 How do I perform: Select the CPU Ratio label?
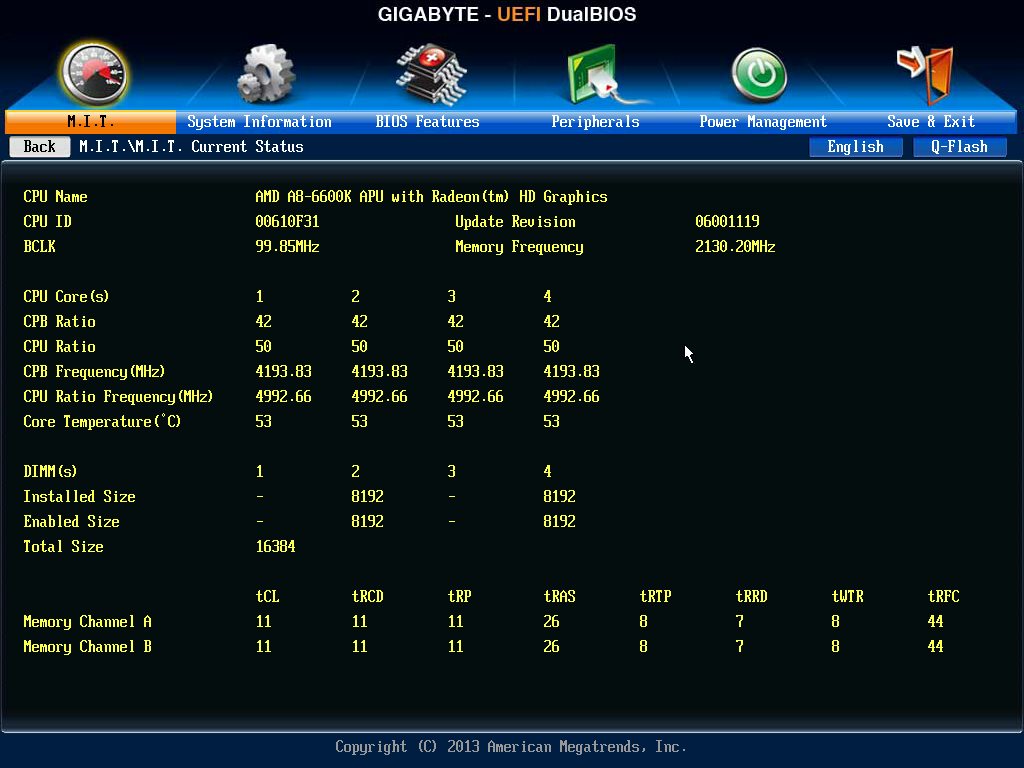59,347
